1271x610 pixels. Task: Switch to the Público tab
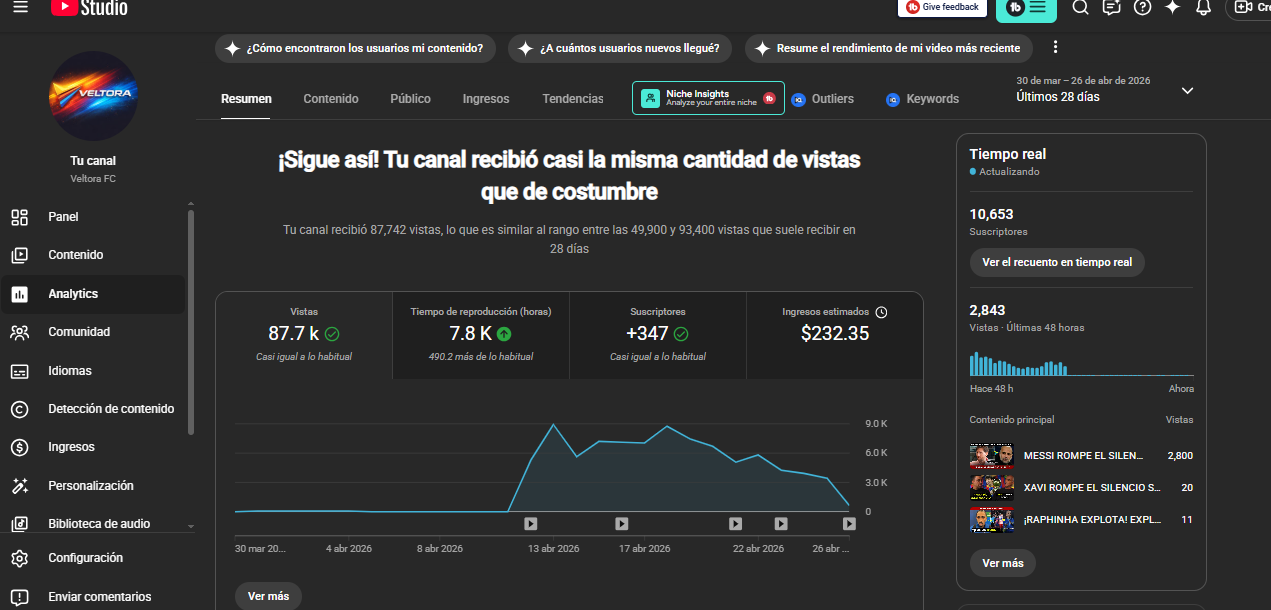point(410,99)
